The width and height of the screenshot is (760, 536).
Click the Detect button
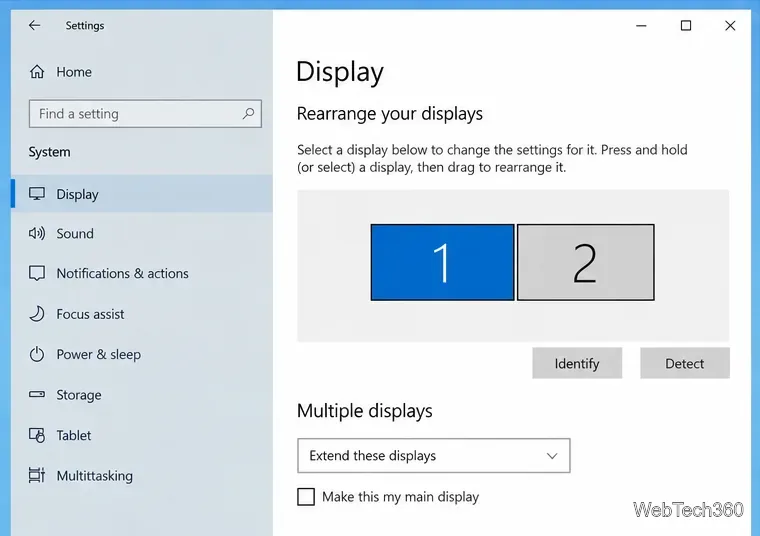[x=684, y=363]
